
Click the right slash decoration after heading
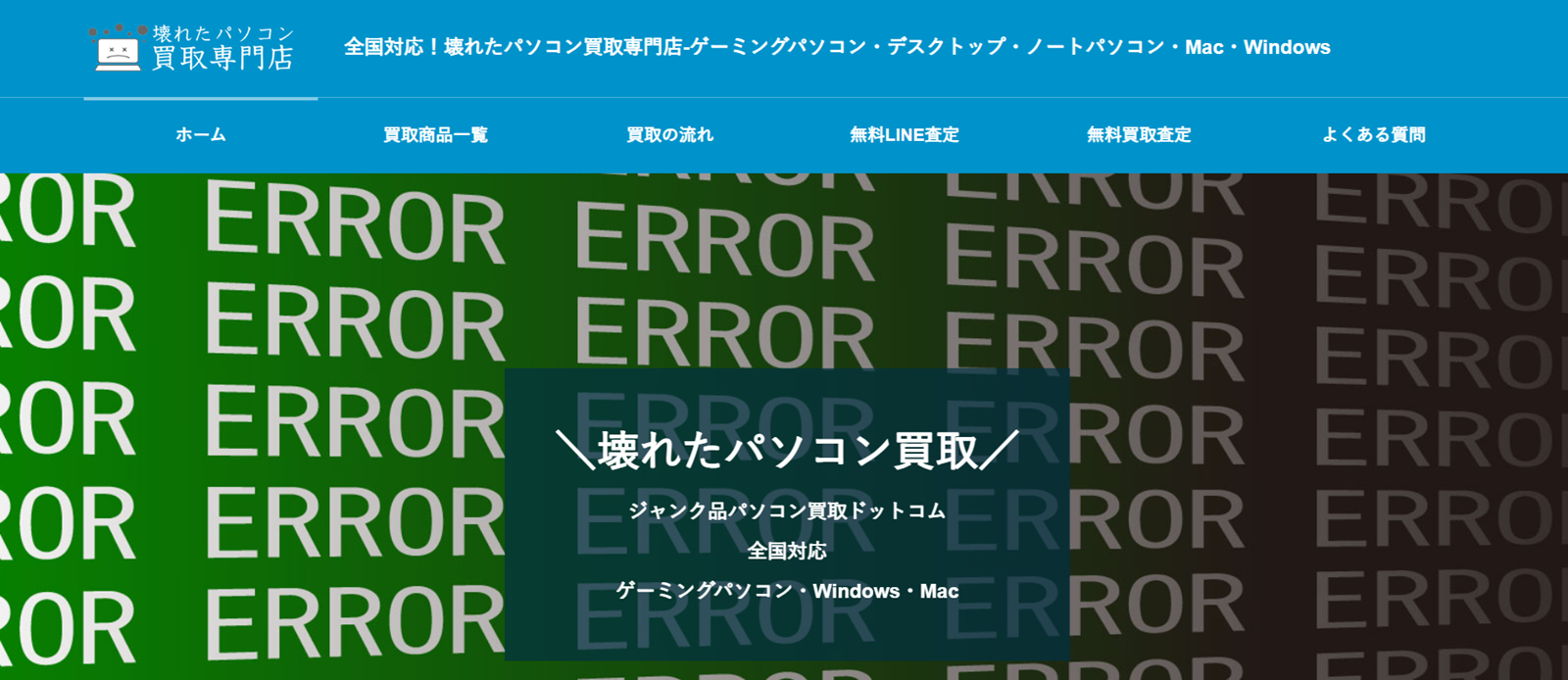tap(1000, 451)
